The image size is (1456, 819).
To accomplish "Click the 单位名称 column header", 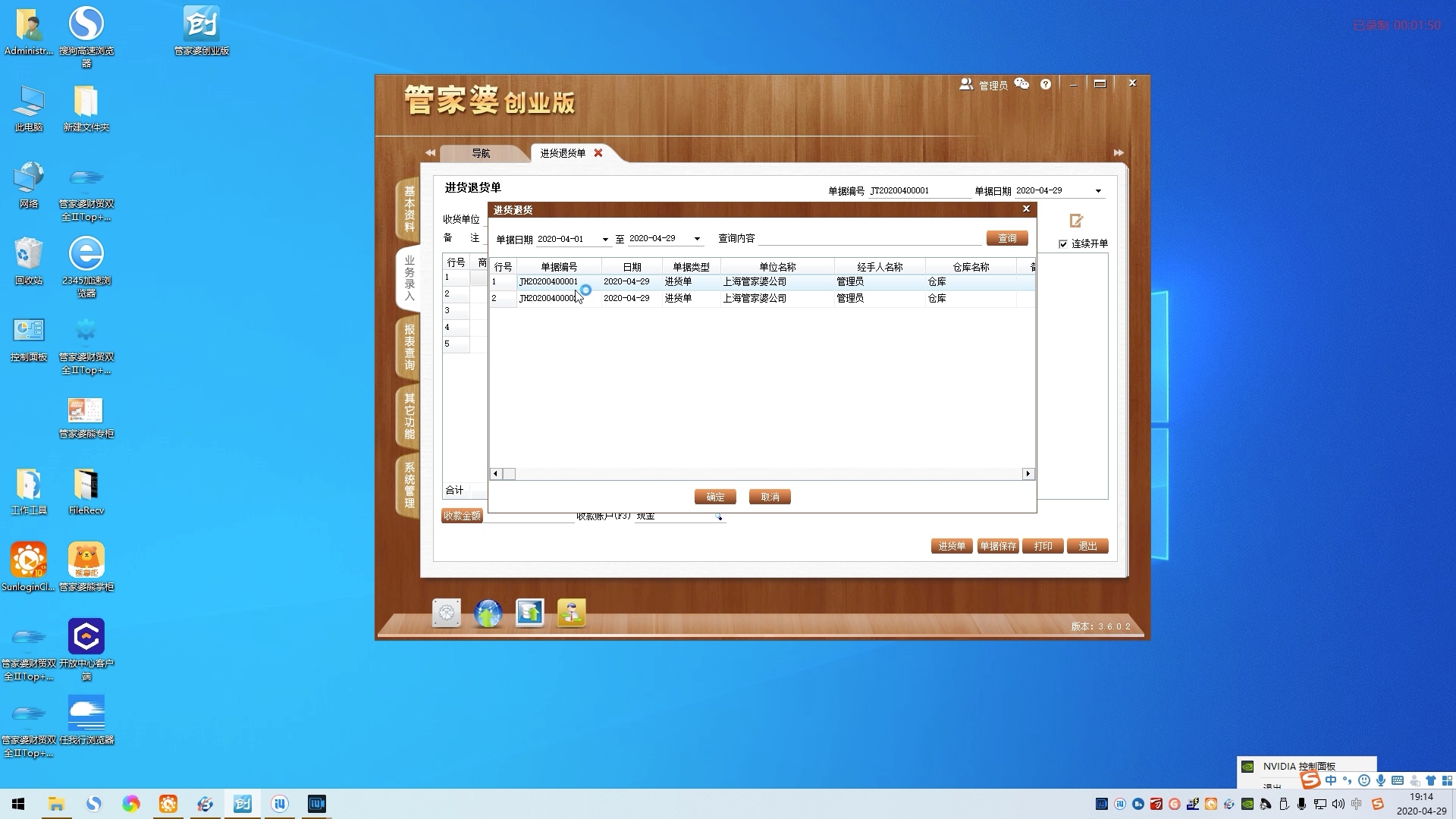I will tap(777, 267).
